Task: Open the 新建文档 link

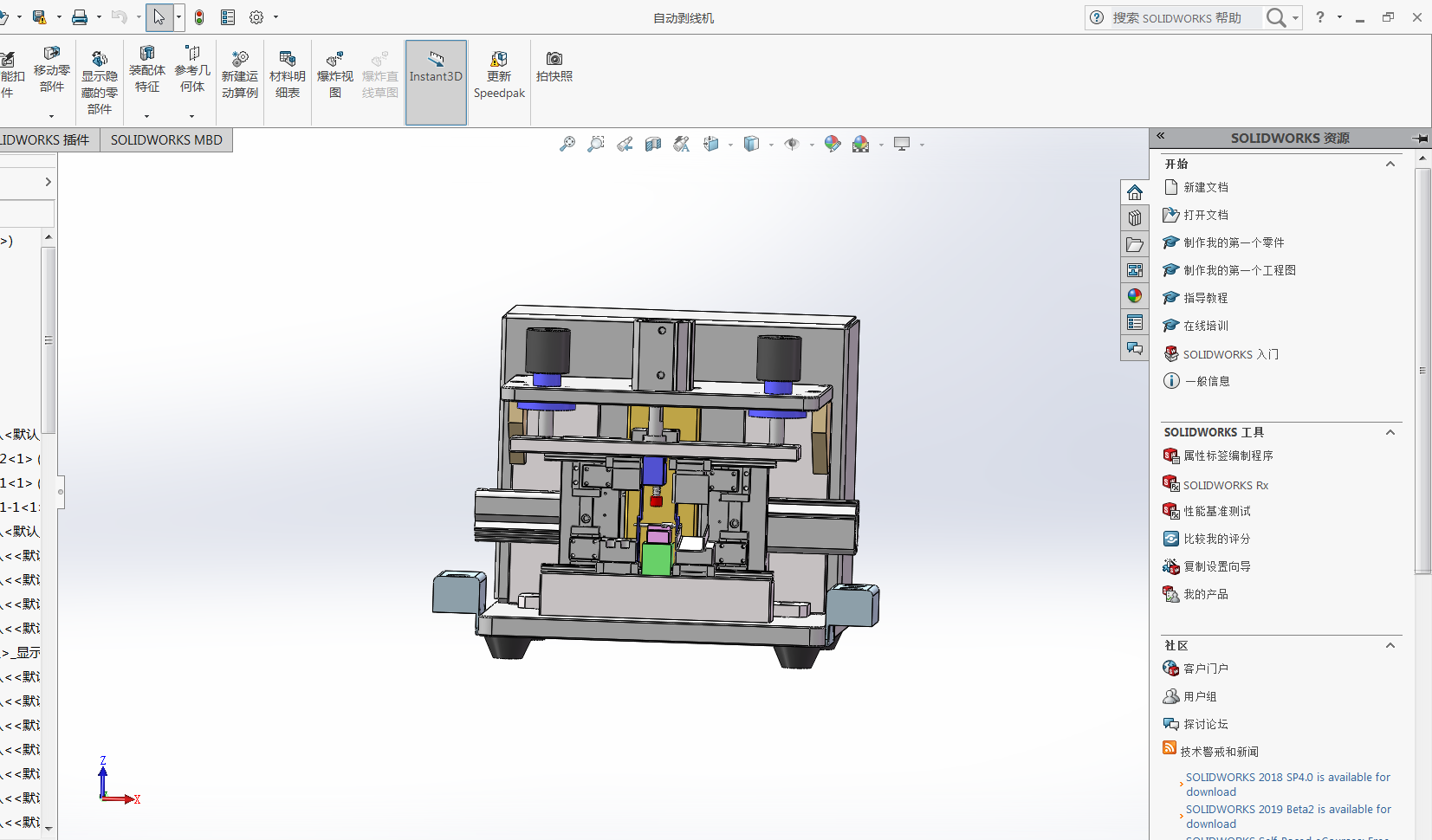Action: 1206,187
